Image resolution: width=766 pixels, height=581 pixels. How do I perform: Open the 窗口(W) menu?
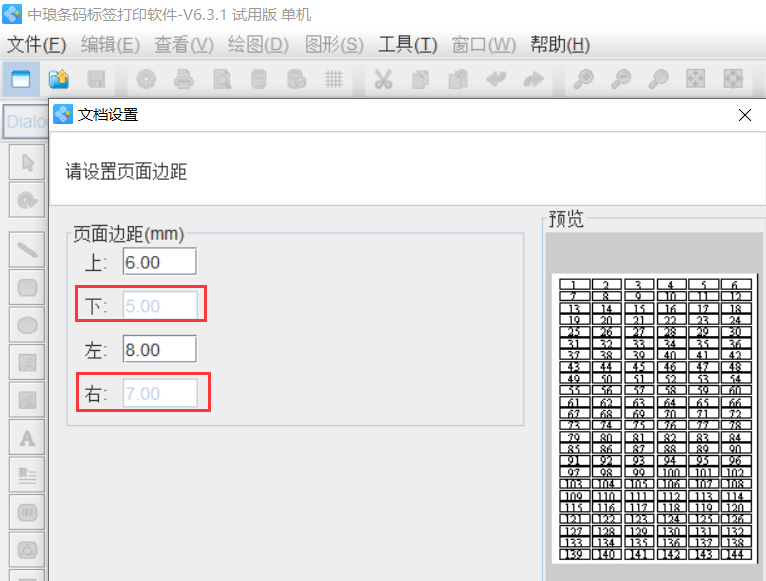(484, 45)
